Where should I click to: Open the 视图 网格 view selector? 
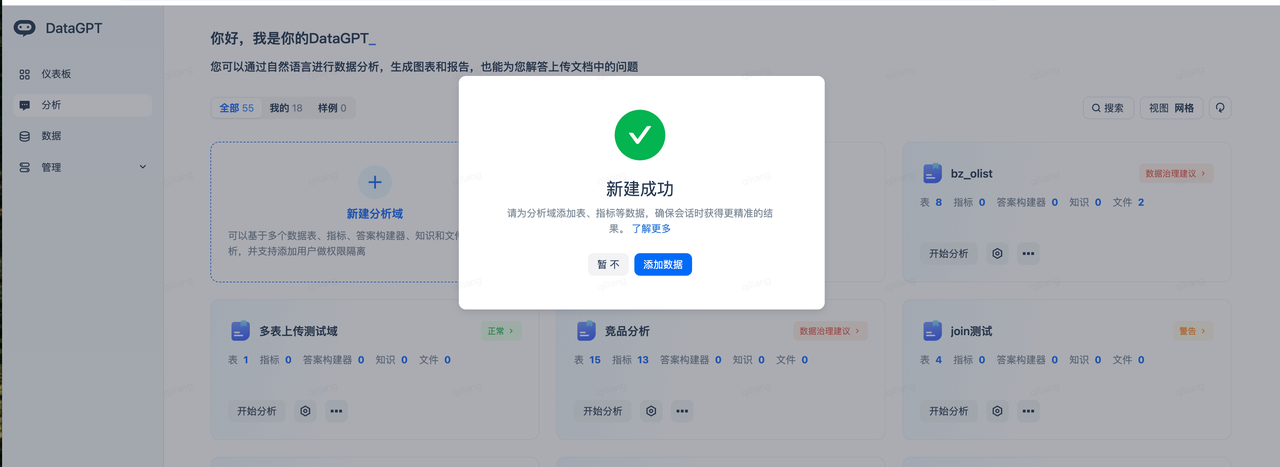click(1171, 108)
